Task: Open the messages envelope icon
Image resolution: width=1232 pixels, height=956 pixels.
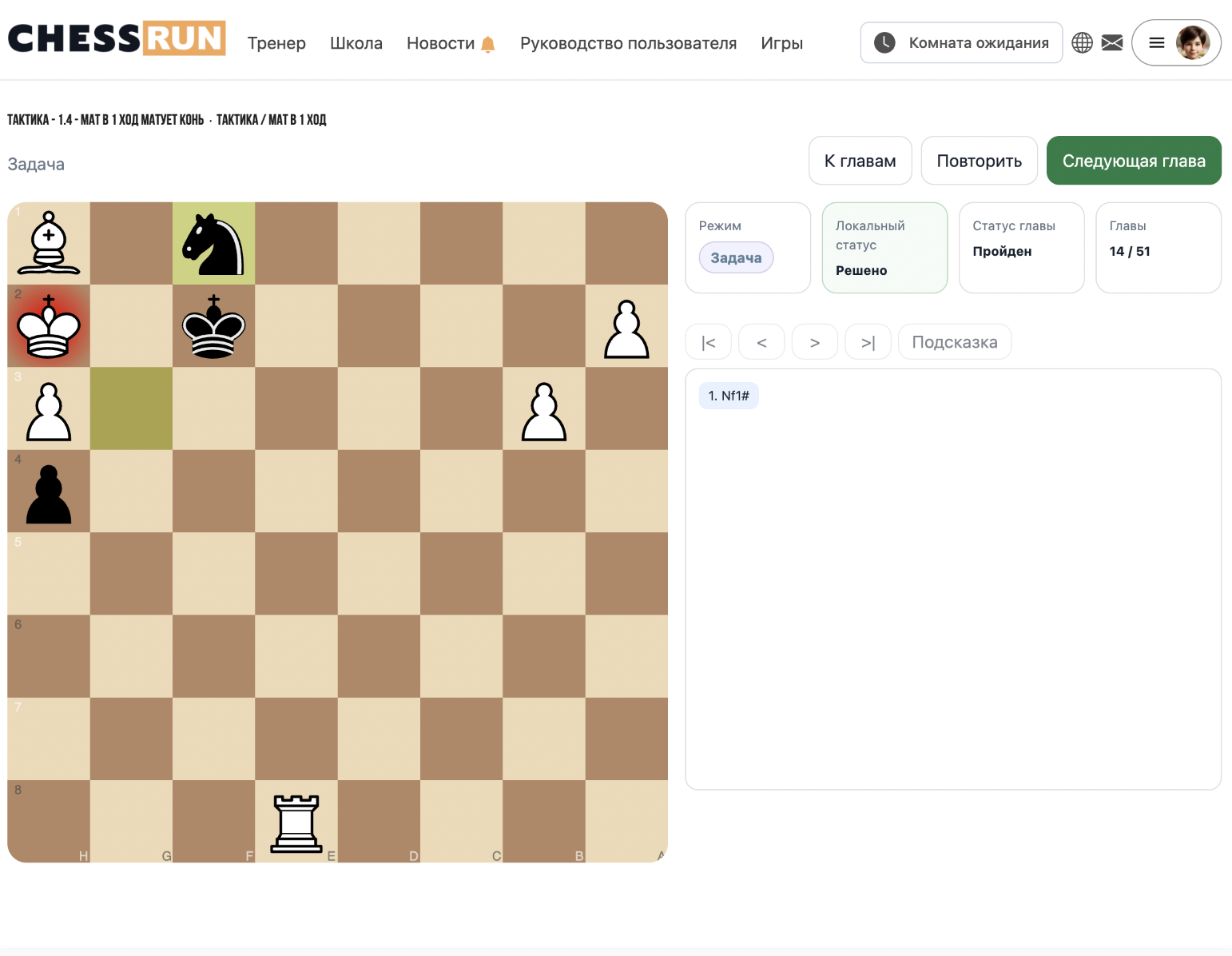Action: [1112, 42]
